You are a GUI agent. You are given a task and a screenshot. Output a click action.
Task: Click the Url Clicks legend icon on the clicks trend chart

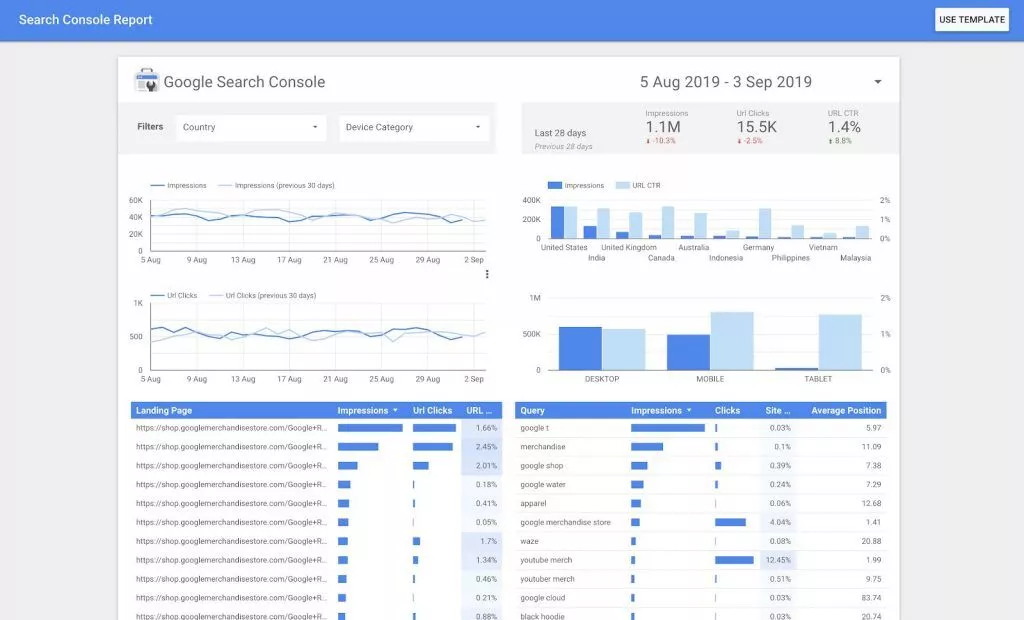point(157,294)
